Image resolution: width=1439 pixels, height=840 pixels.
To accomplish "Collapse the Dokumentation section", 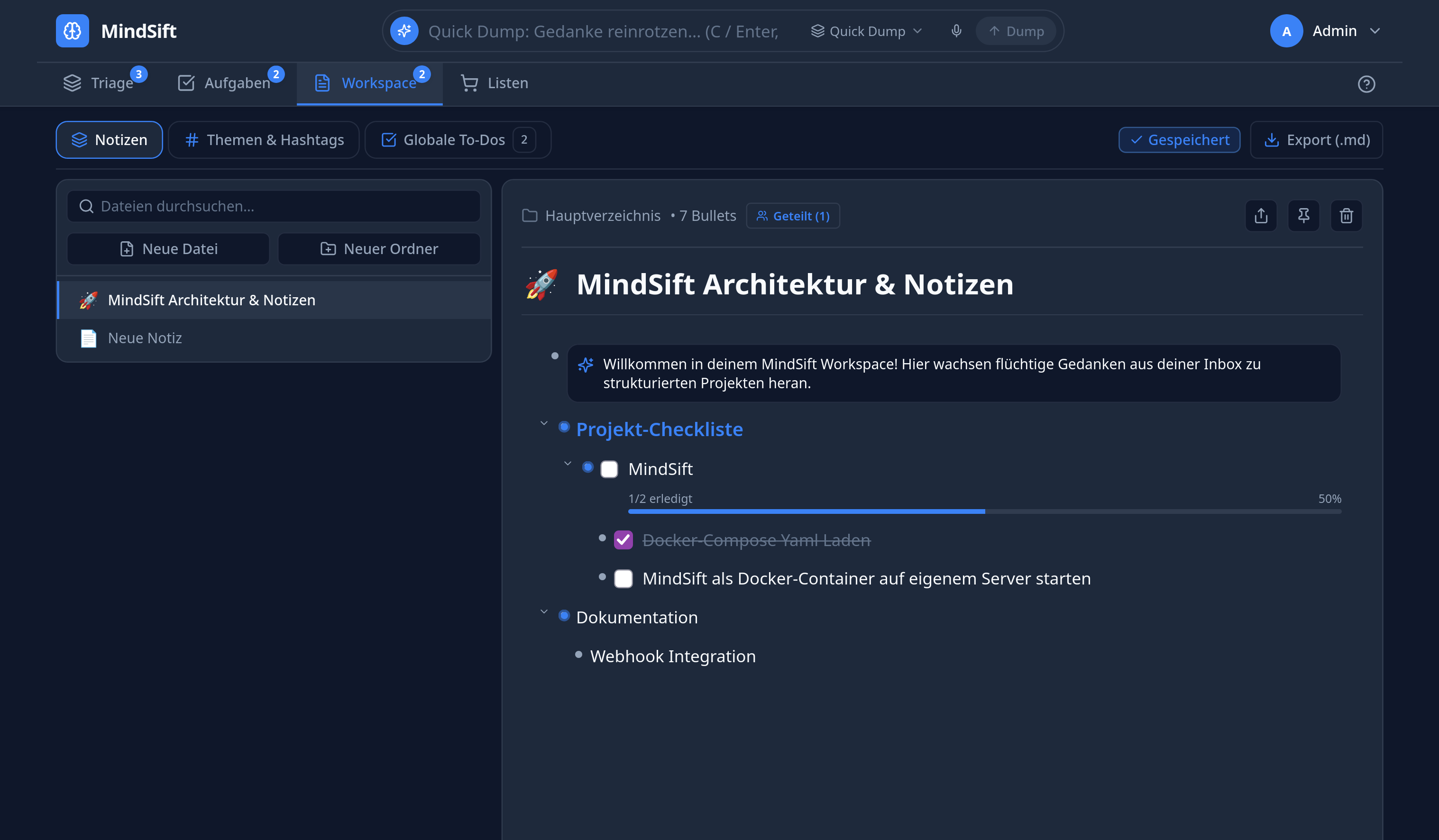I will 544,612.
